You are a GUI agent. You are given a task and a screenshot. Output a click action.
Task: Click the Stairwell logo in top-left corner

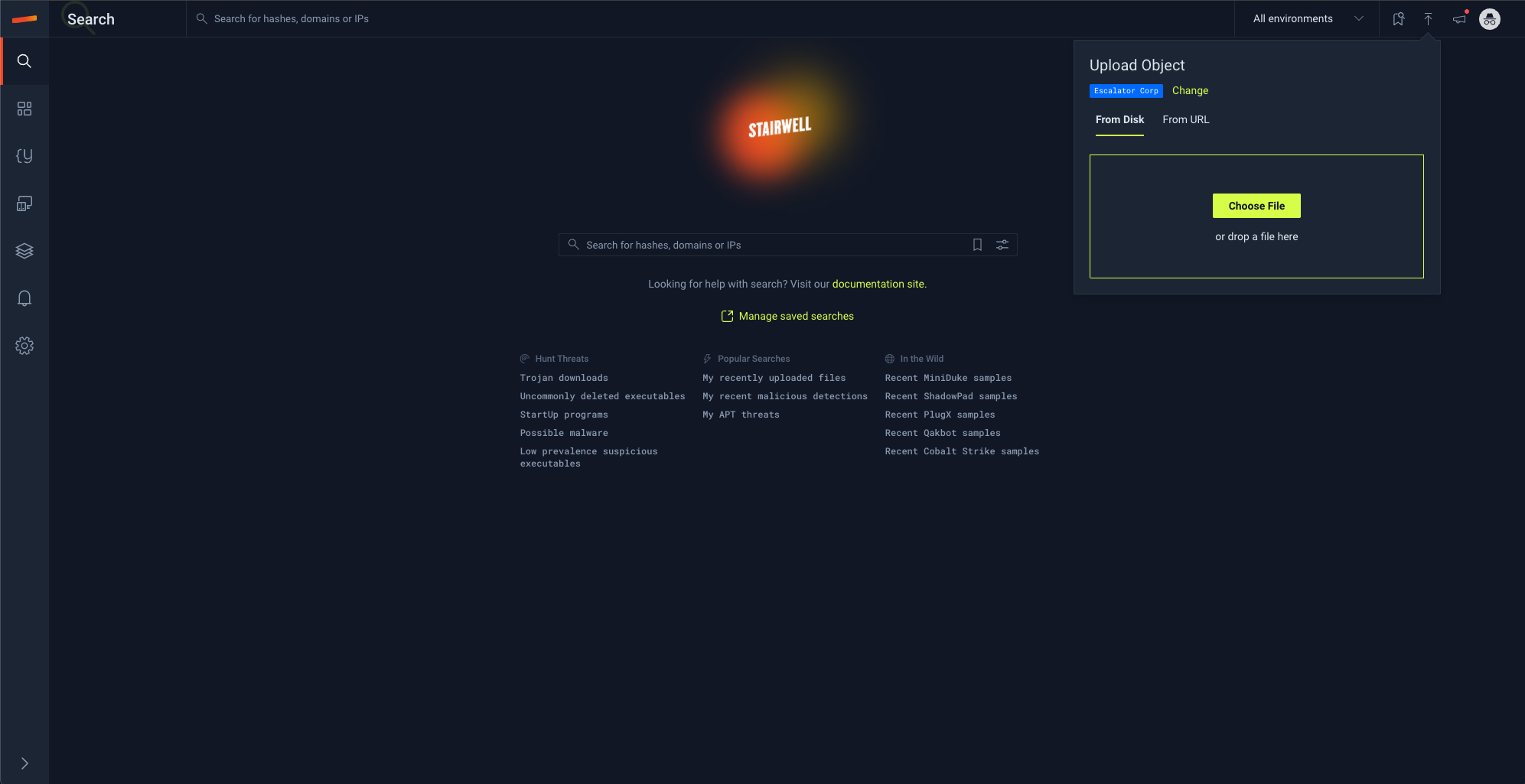pos(24,19)
